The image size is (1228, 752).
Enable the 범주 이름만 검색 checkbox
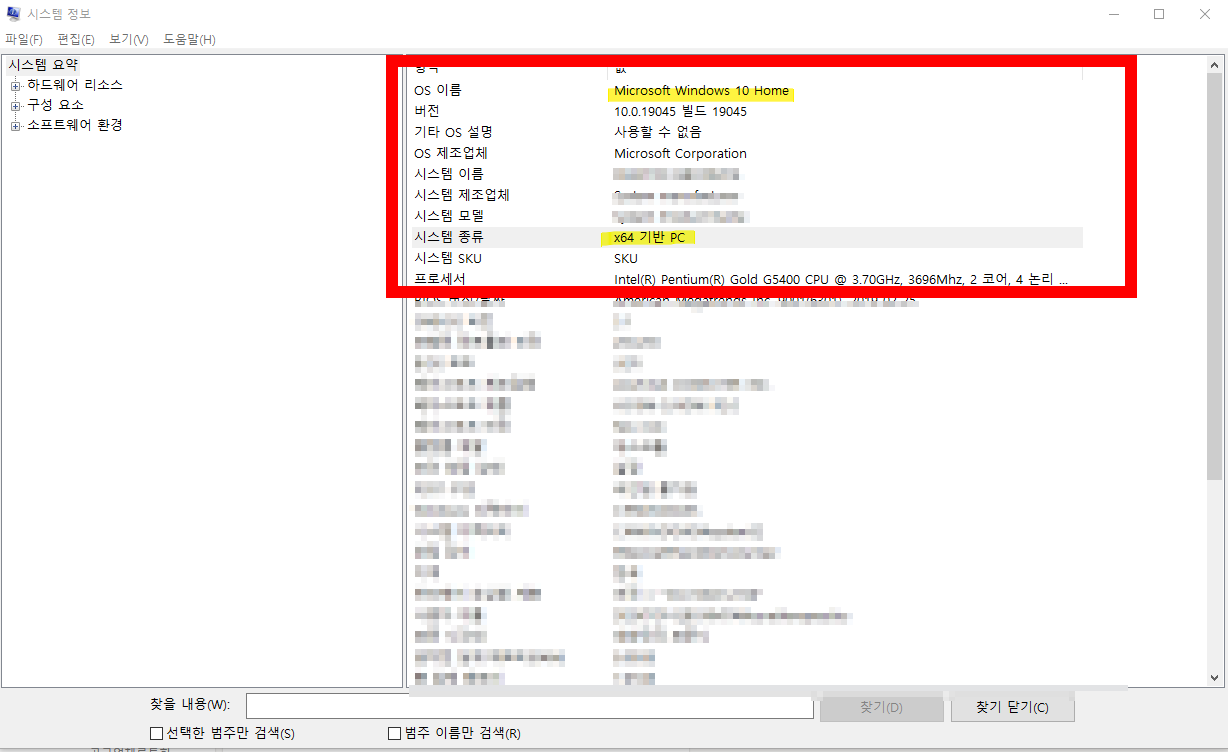[x=394, y=732]
